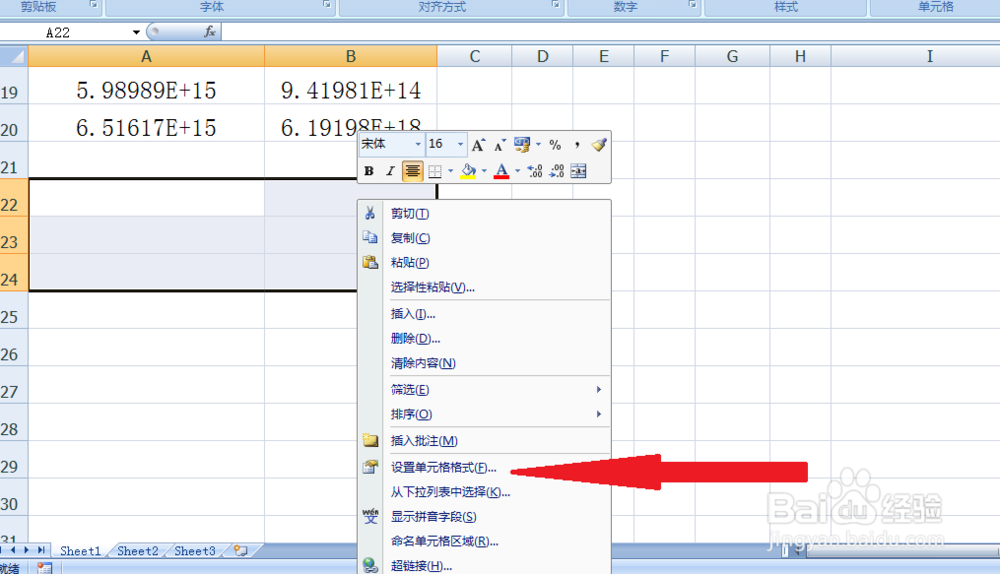
Task: Expand 排序 (Sort) submenu
Action: coord(484,414)
